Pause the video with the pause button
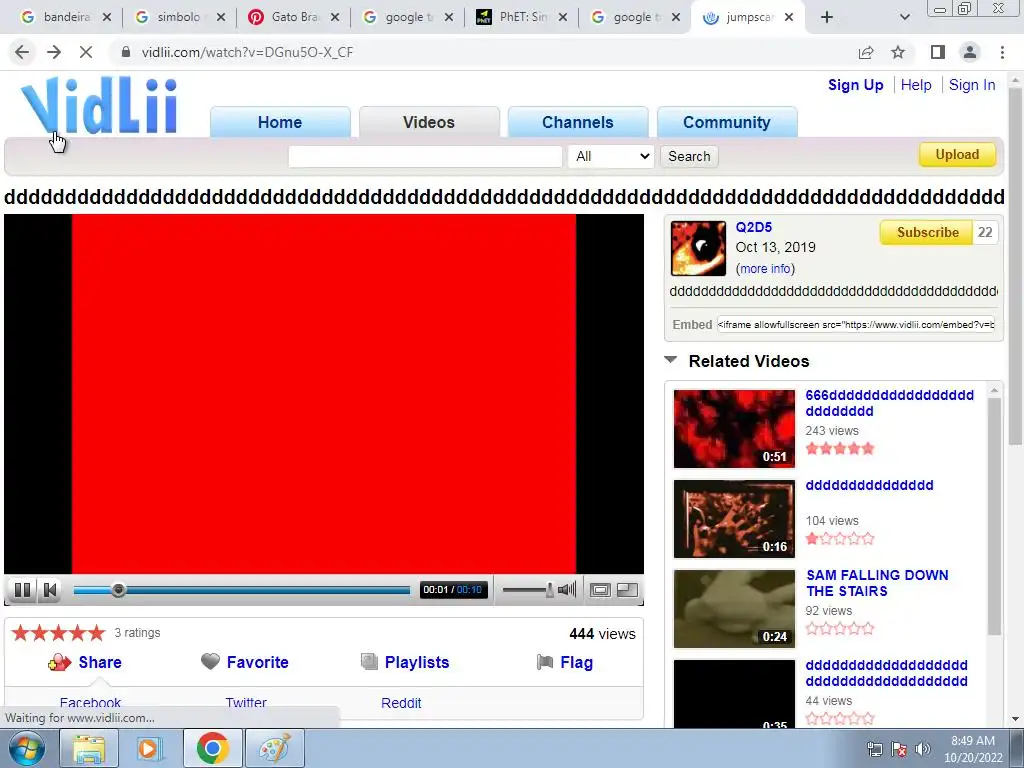 pyautogui.click(x=22, y=590)
